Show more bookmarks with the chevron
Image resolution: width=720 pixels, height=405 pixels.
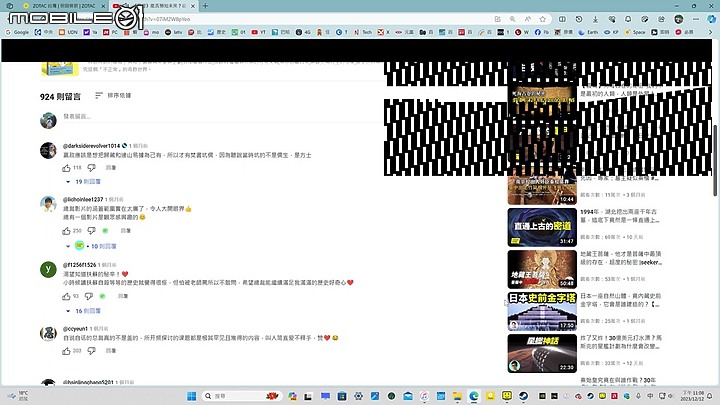(x=711, y=32)
